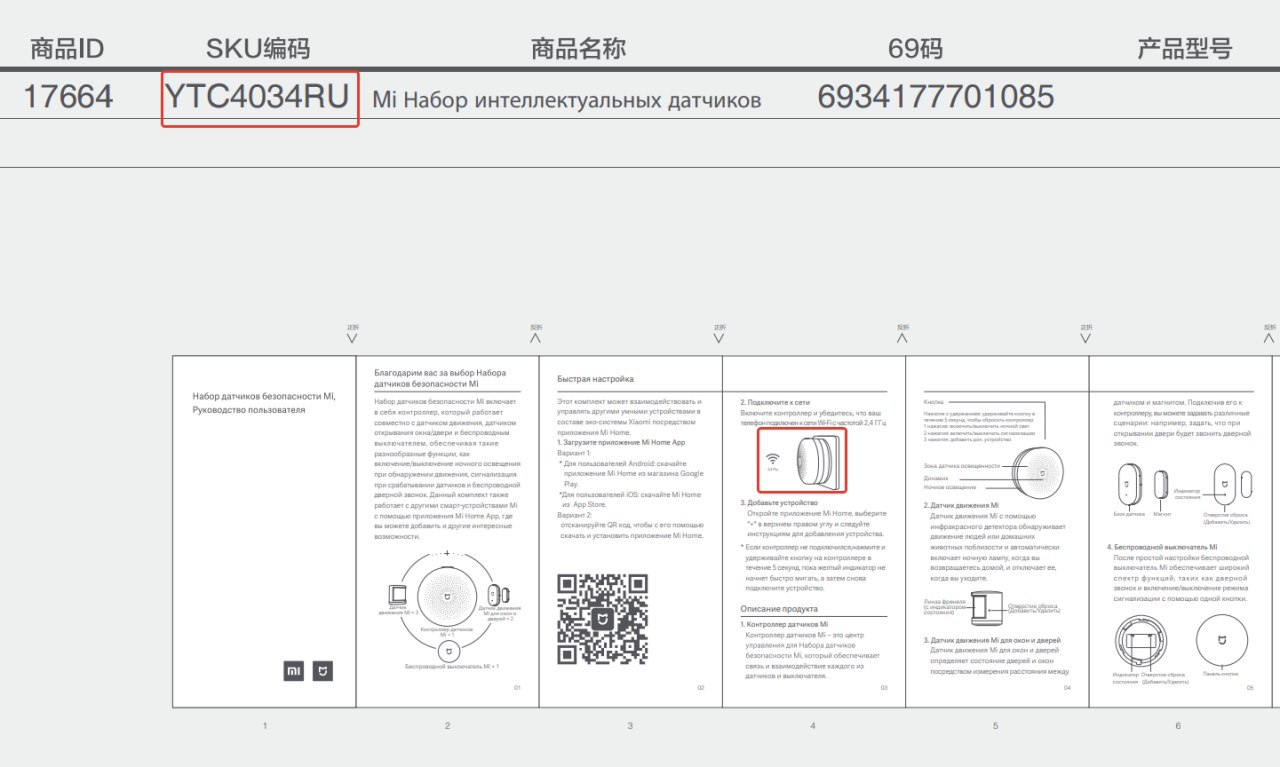1280x767 pixels.
Task: Click the Mijia shield logo on the cover panel
Action: click(x=322, y=671)
